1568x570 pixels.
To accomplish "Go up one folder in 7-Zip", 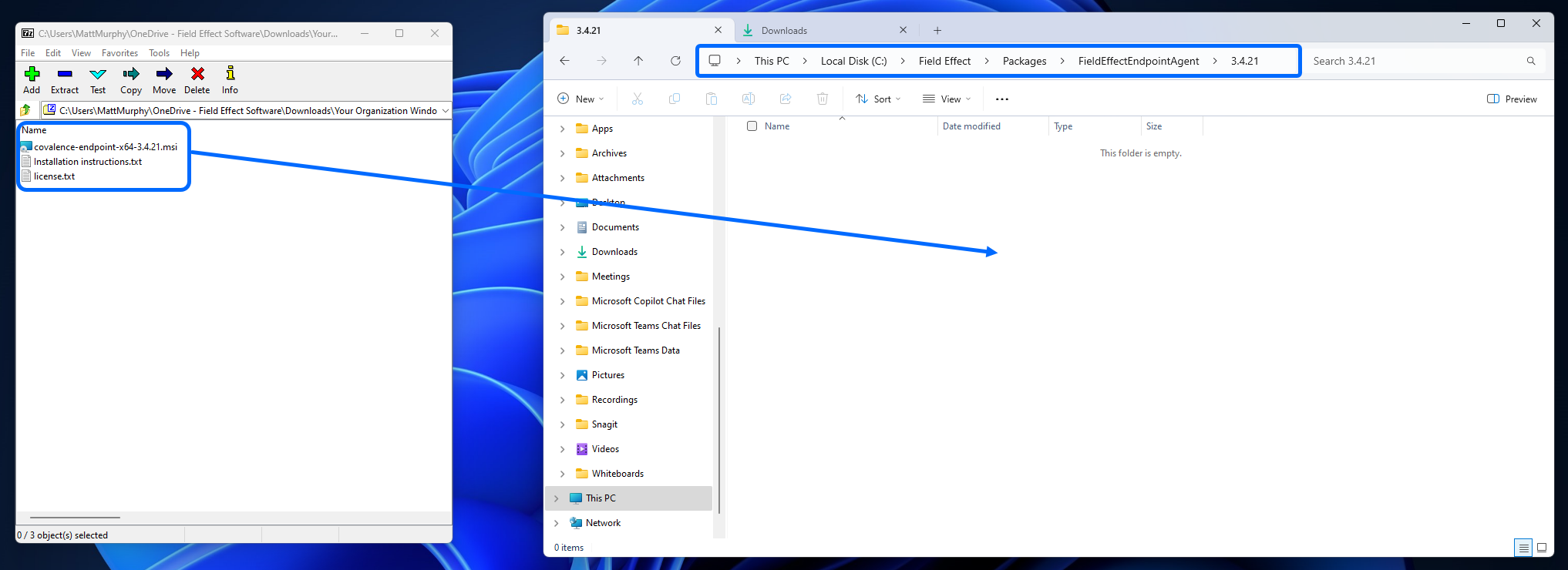I will coord(25,110).
